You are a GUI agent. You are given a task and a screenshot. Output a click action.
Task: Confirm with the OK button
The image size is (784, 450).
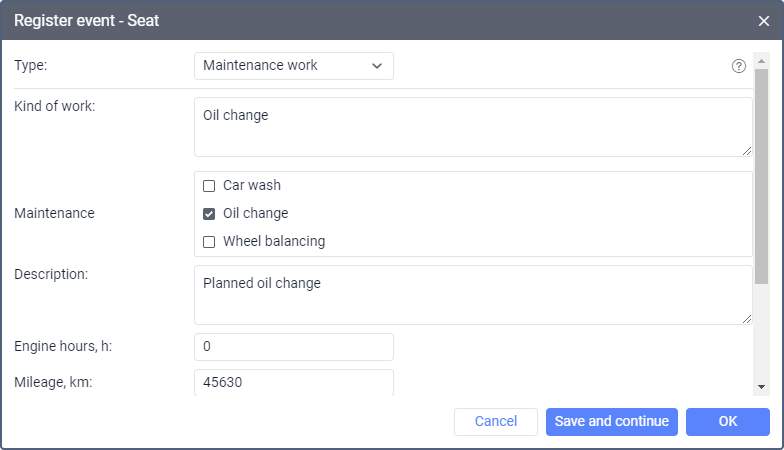pyautogui.click(x=727, y=421)
